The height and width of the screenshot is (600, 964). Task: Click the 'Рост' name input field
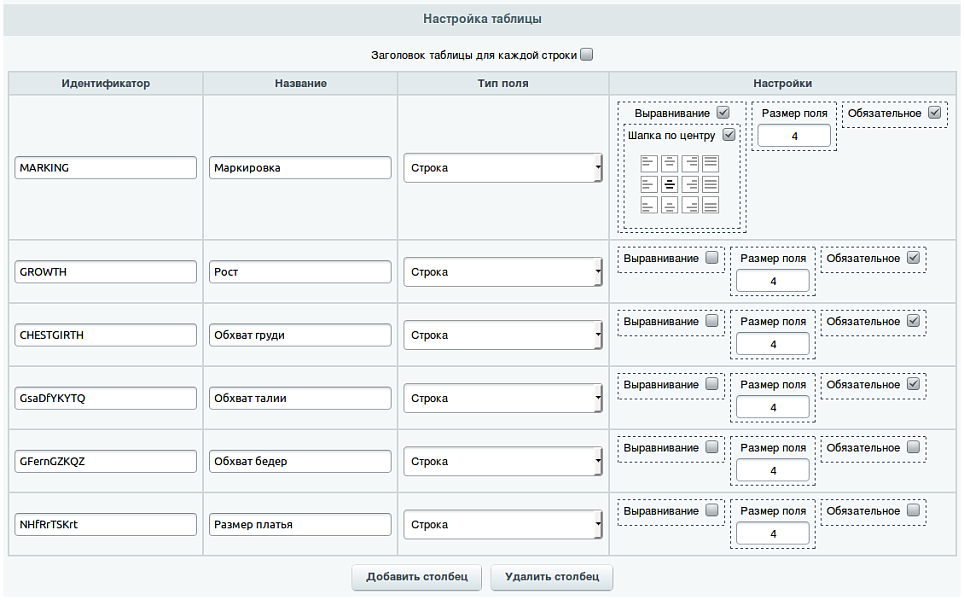pos(300,272)
